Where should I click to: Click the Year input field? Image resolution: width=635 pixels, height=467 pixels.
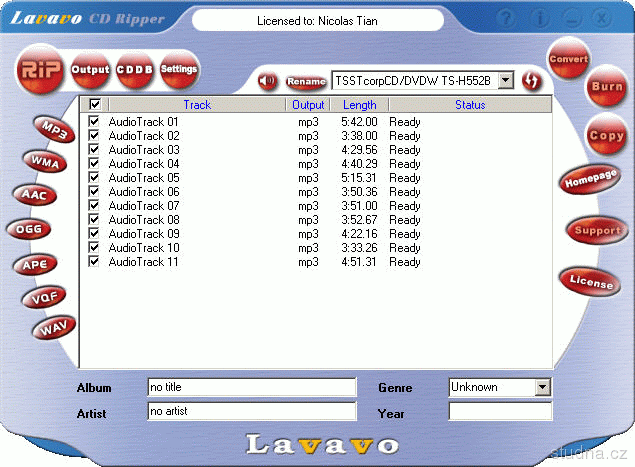coord(500,412)
